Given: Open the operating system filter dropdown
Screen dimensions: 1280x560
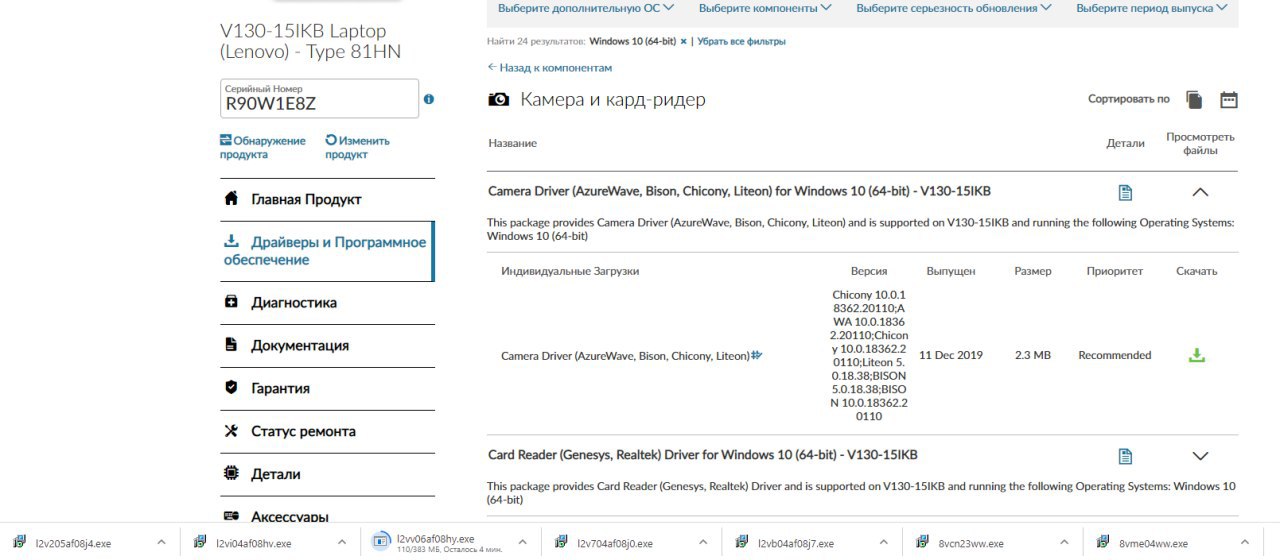Looking at the screenshot, I should point(586,8).
